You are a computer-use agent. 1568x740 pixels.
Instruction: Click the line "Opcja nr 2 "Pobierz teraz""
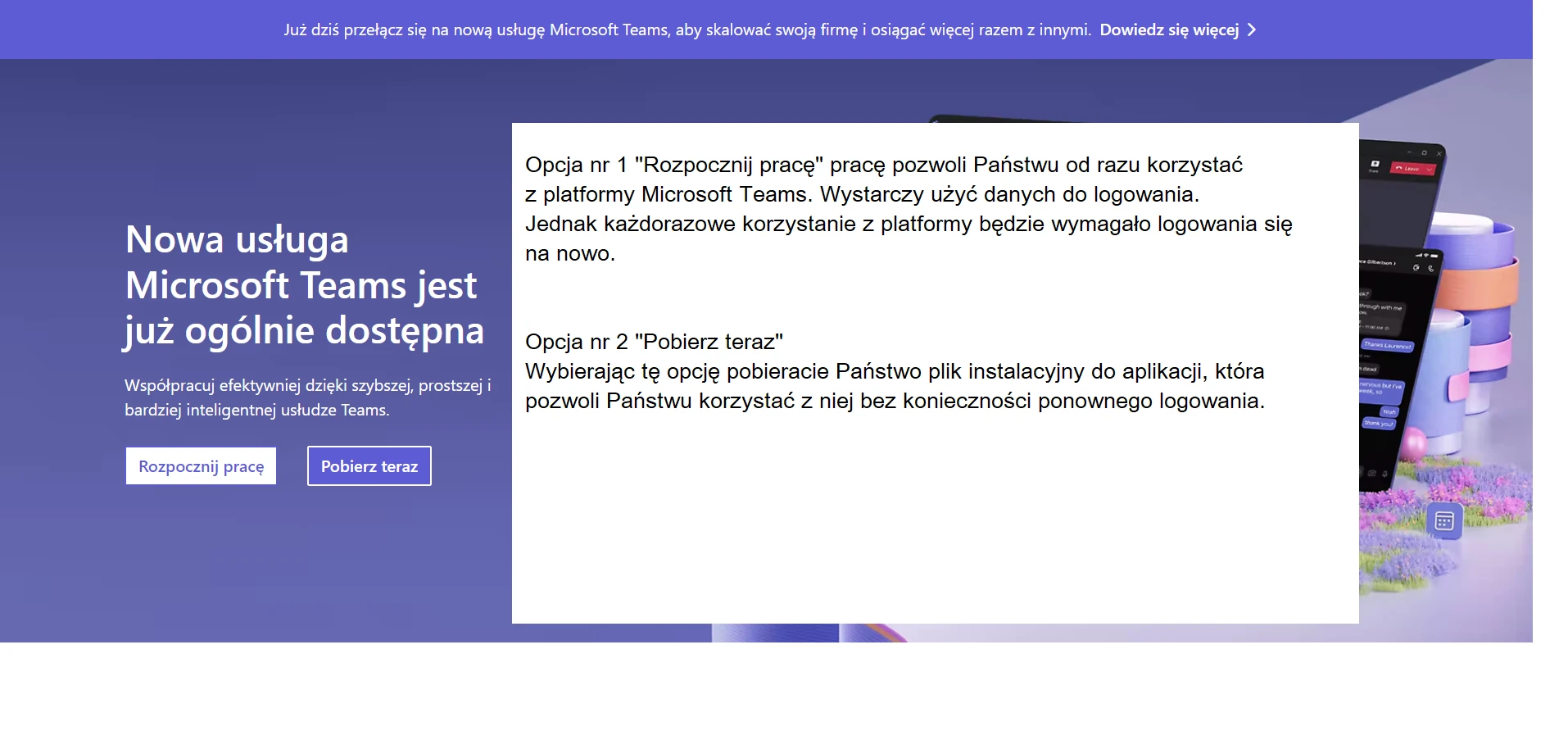coord(654,342)
